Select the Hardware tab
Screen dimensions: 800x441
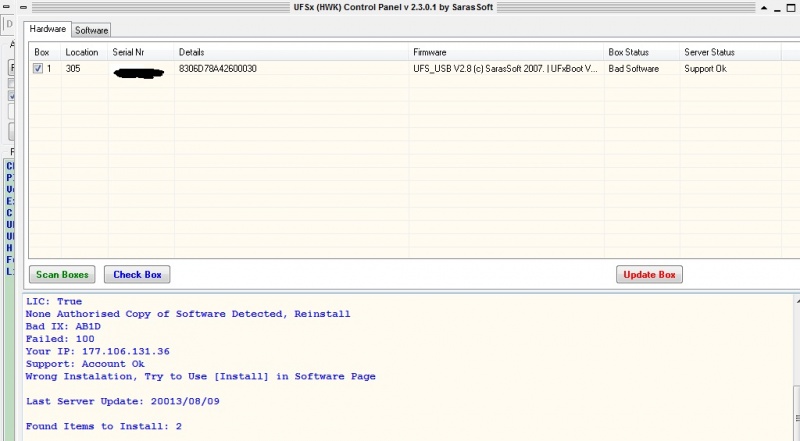(47, 30)
